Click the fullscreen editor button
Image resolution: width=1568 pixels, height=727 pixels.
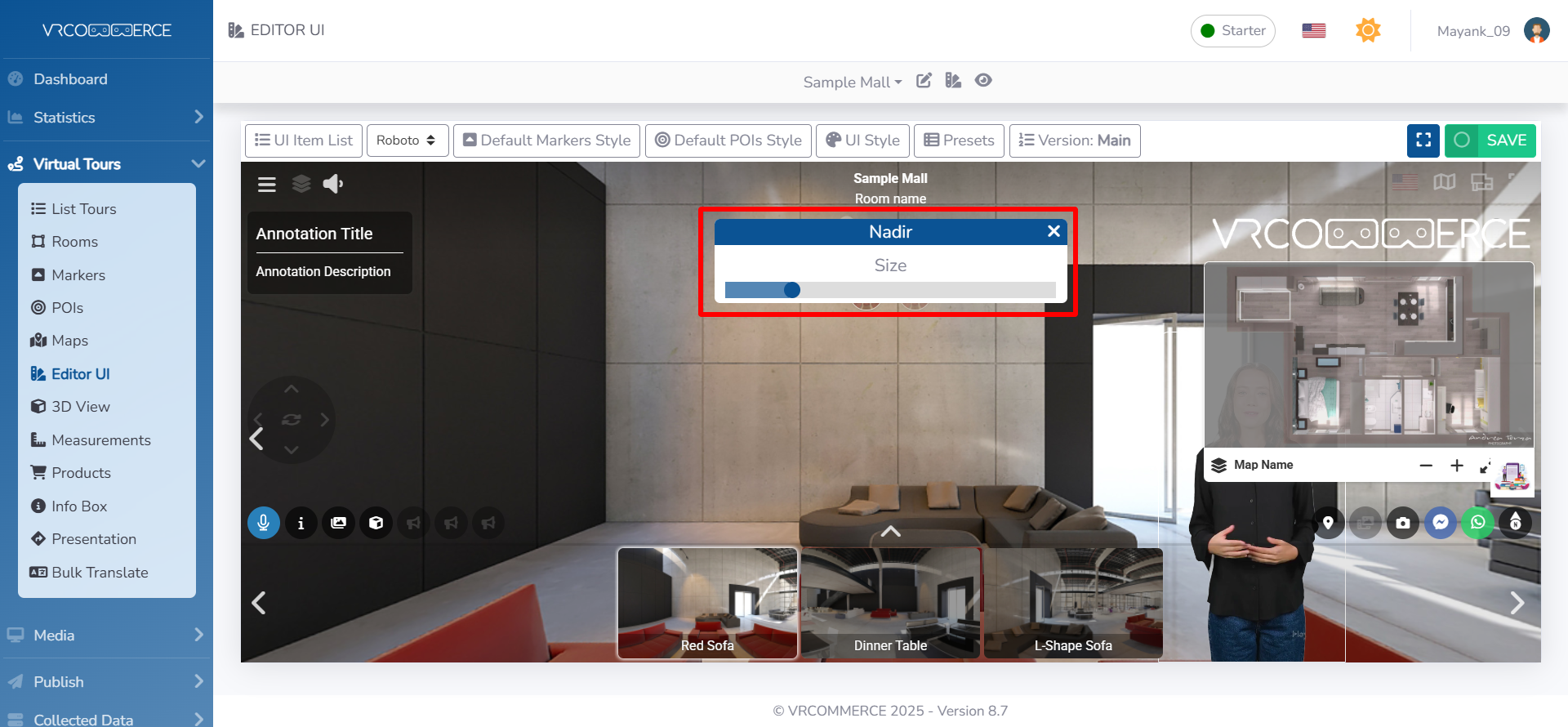[x=1423, y=140]
